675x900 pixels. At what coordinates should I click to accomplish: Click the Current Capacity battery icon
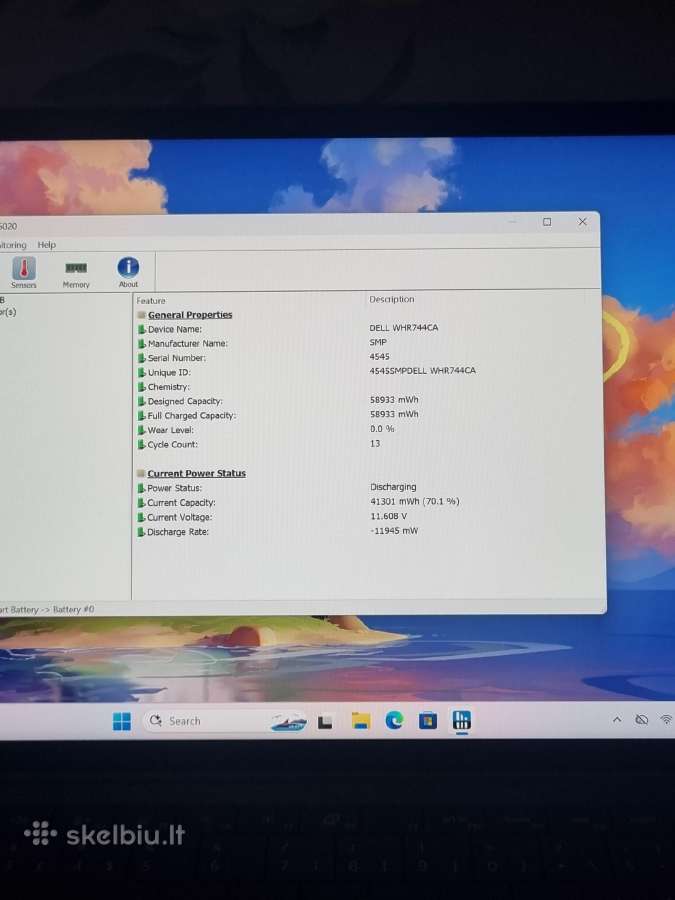141,502
